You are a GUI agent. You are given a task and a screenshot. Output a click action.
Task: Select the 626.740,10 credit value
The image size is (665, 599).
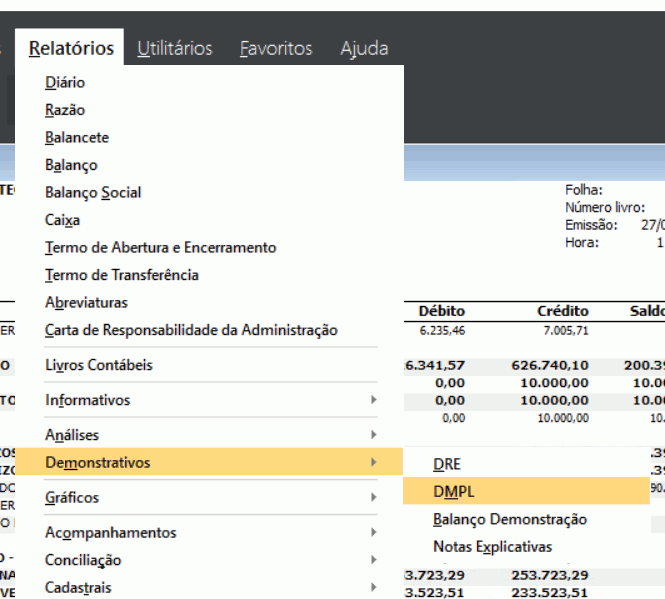tap(550, 365)
